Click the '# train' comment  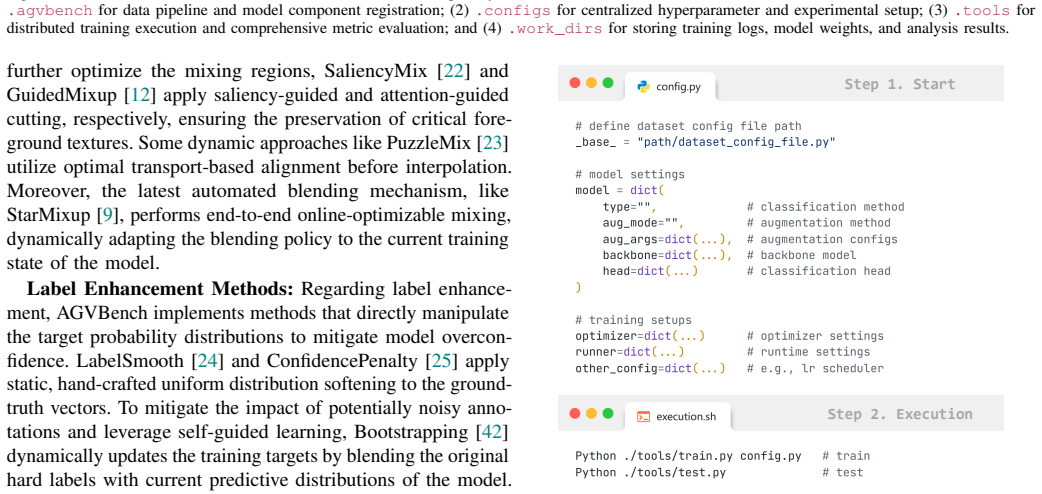click(845, 456)
